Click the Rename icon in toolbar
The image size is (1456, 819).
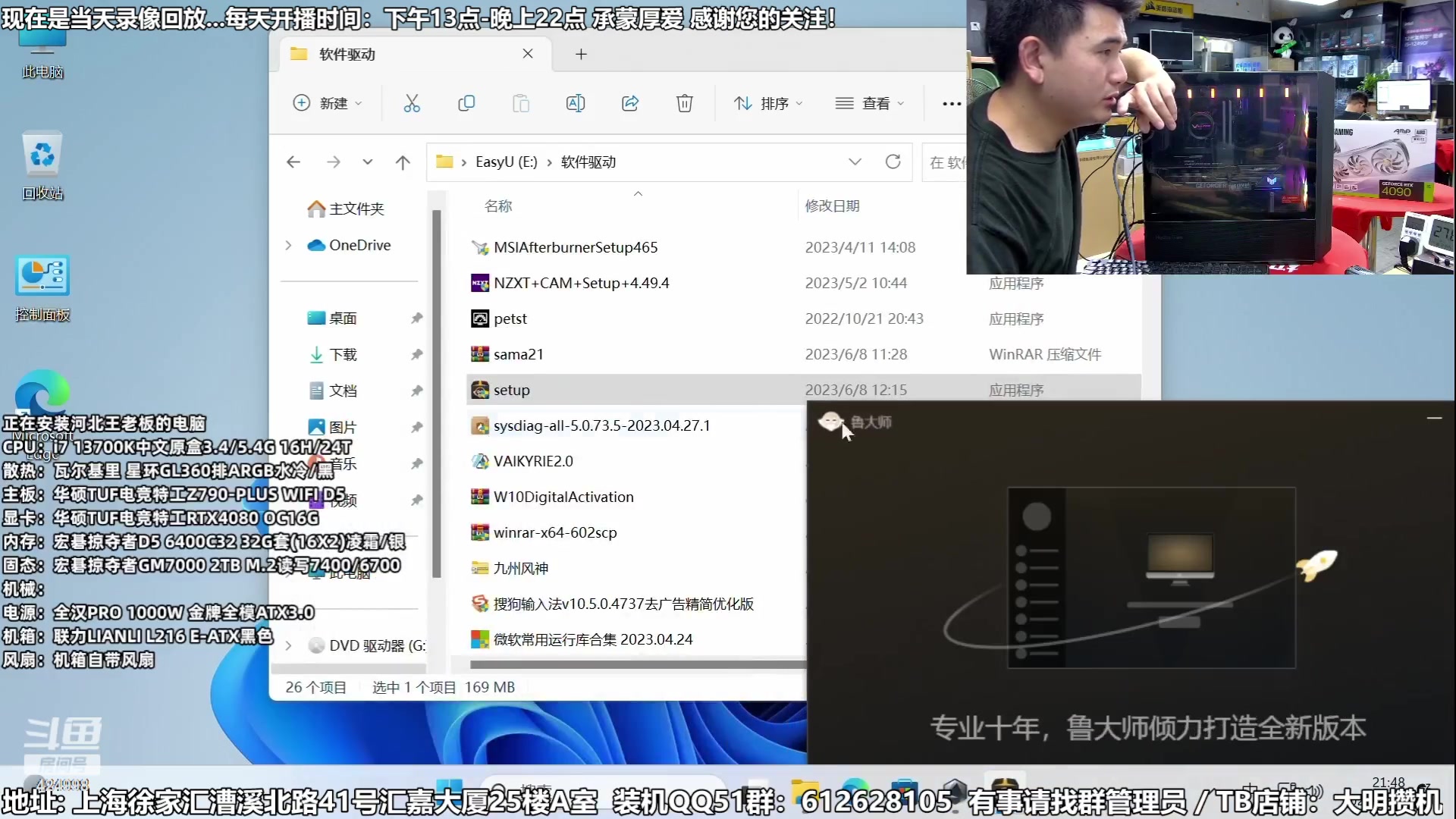point(576,103)
